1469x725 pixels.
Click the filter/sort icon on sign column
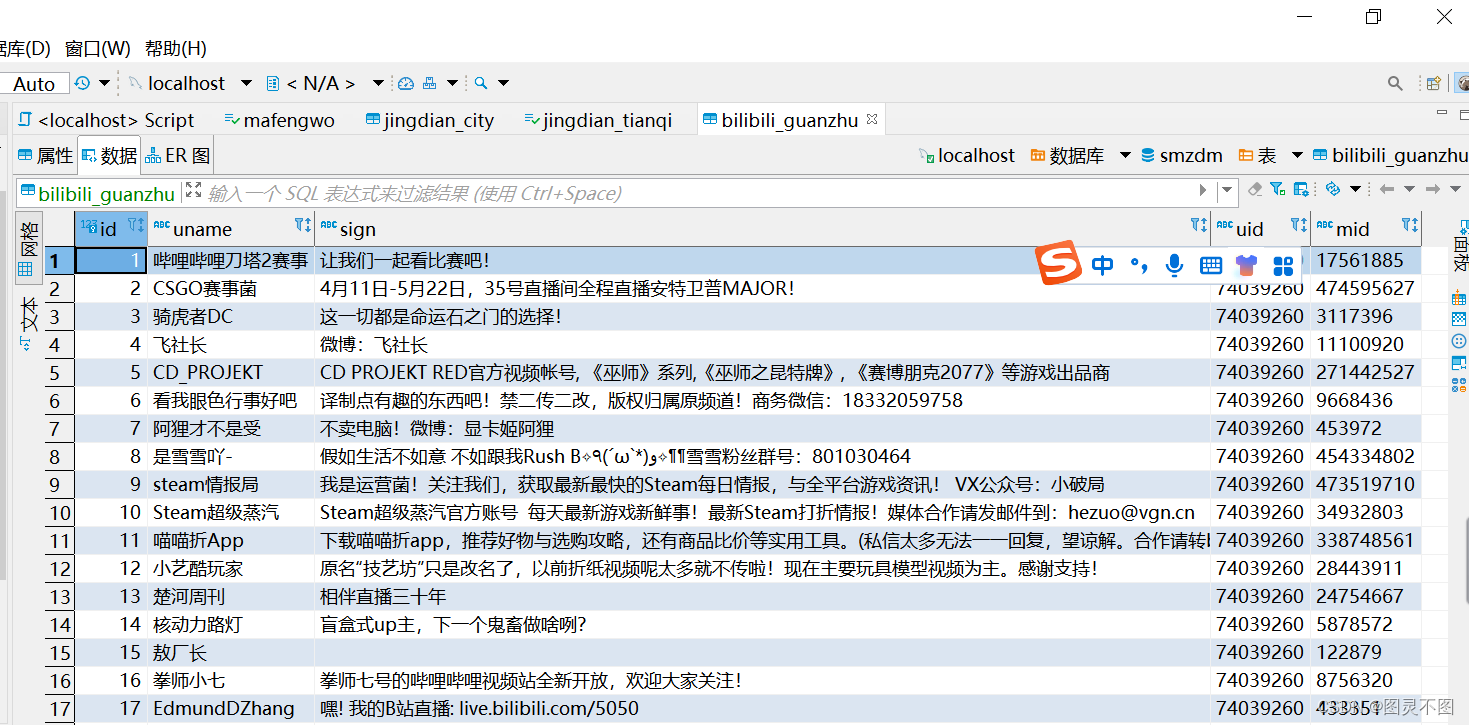1199,225
